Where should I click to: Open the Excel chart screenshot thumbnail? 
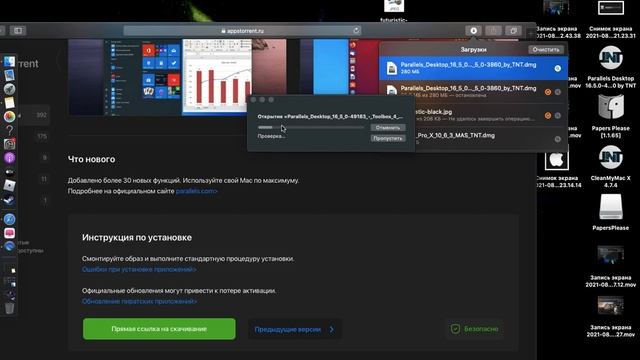[217, 77]
